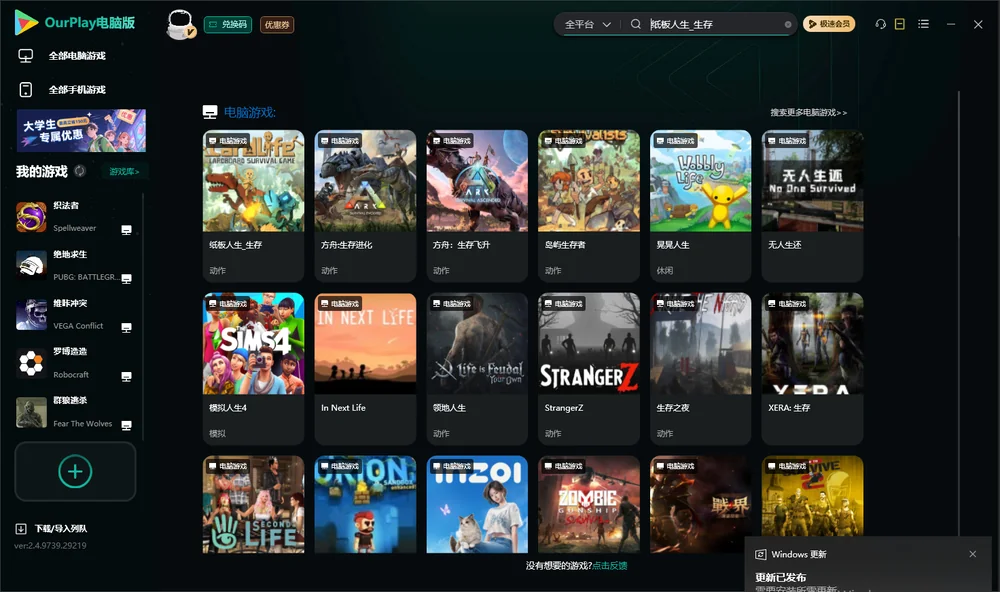
Task: Click PC badge icon on Robocraft row
Action: (126, 376)
